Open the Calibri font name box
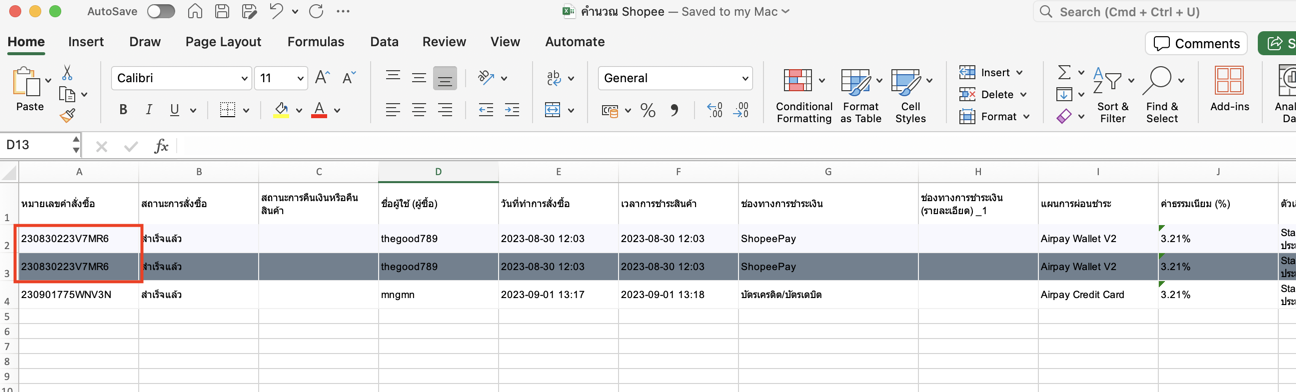The height and width of the screenshot is (392, 1296). 181,78
